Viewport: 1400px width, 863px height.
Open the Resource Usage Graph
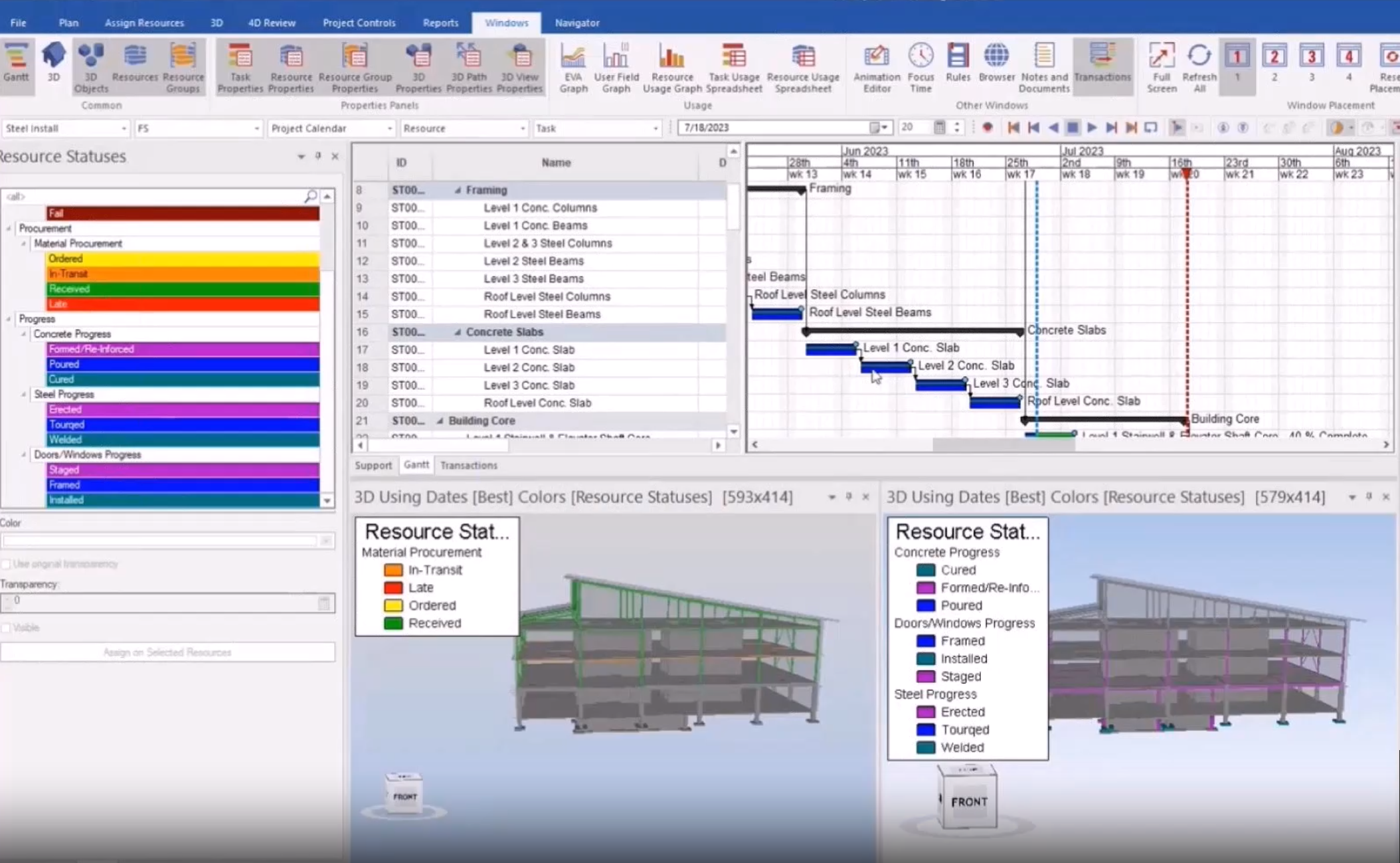[671, 67]
